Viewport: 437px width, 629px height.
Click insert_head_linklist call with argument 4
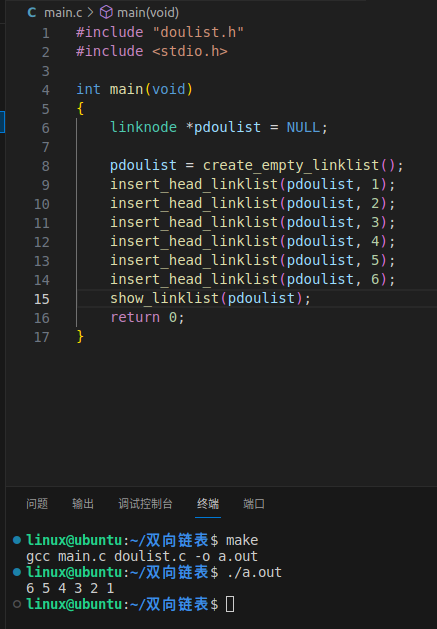coord(253,241)
